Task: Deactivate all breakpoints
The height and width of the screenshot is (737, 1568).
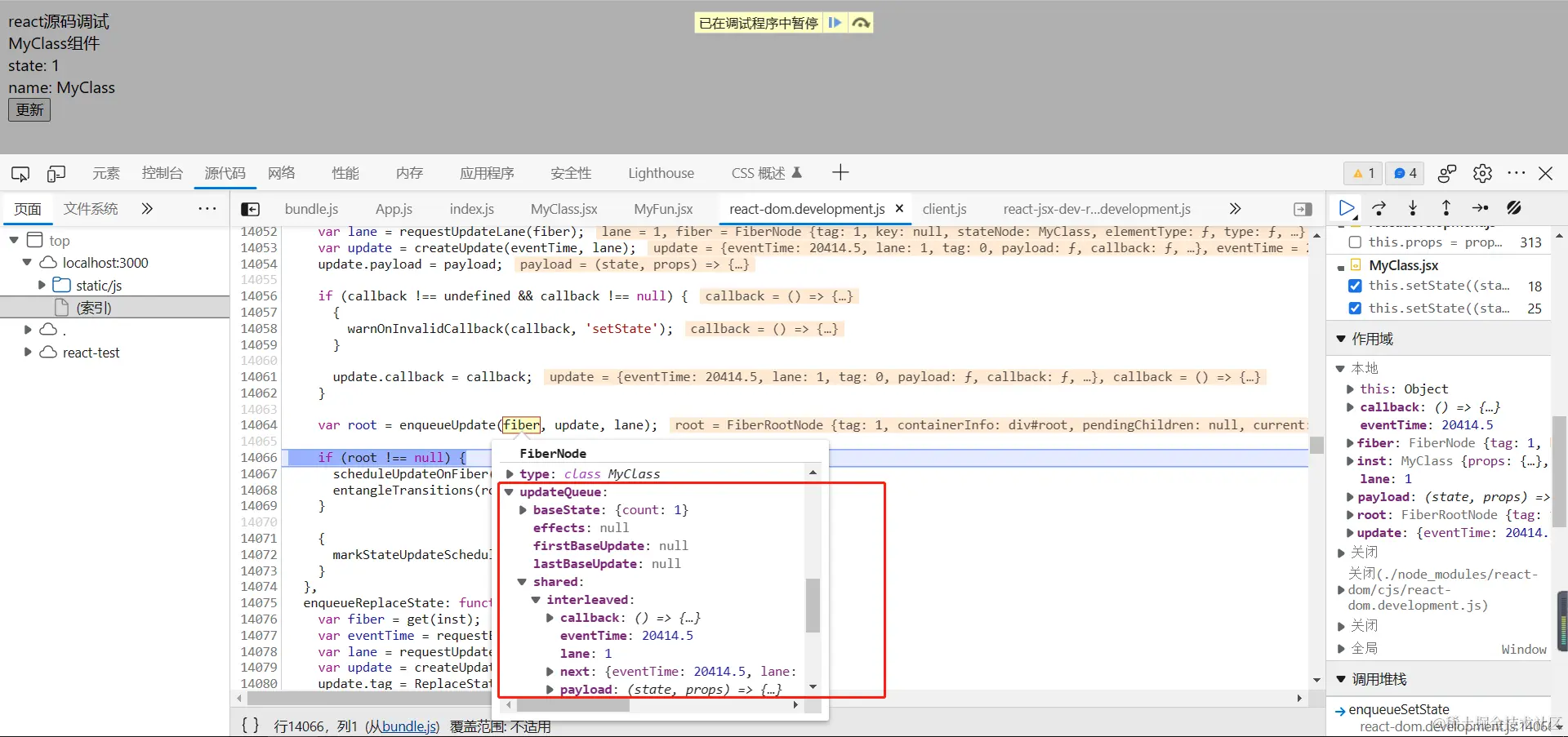Action: [1514, 208]
